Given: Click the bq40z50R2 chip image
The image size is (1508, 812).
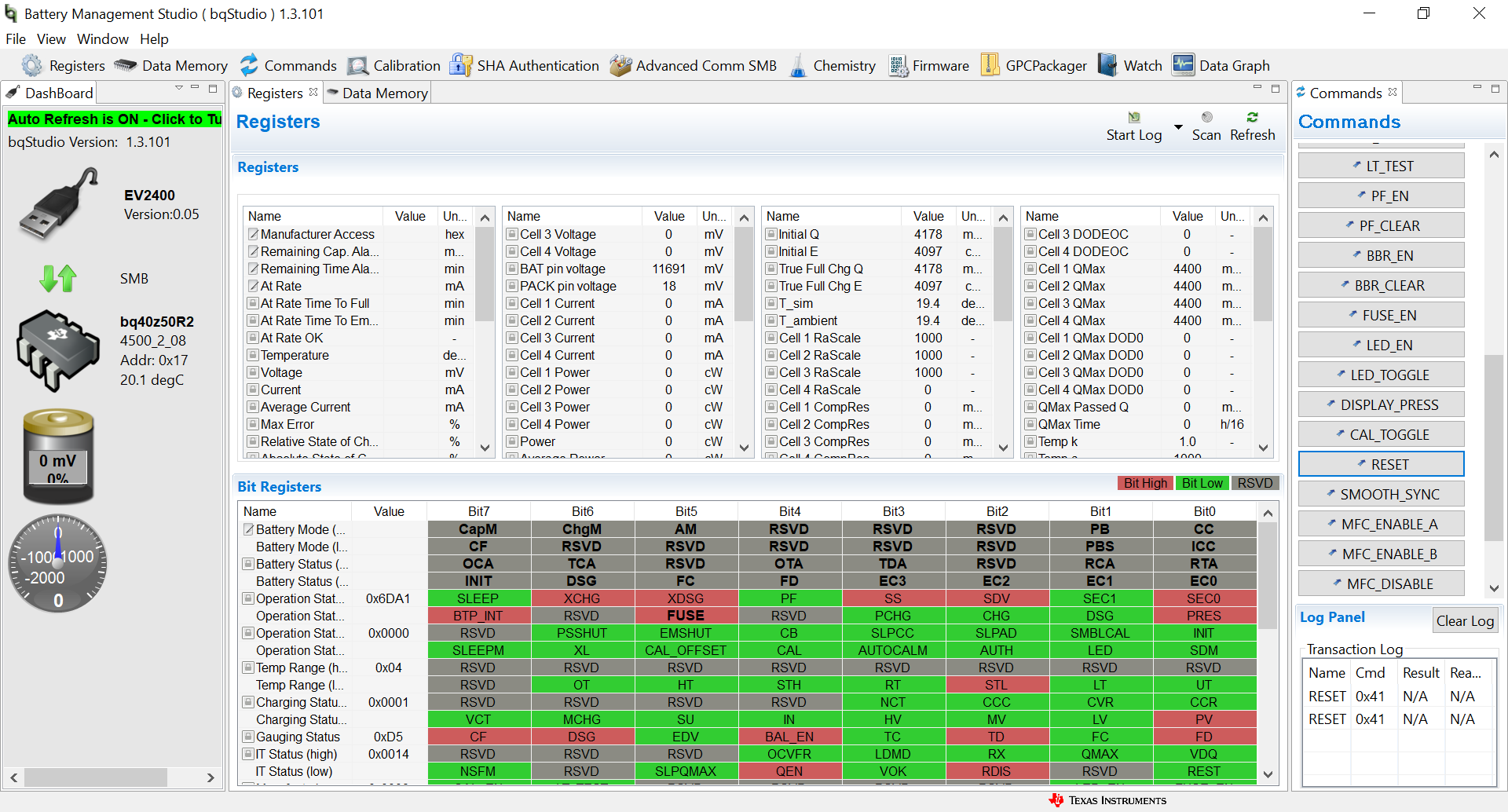Looking at the screenshot, I should point(58,351).
